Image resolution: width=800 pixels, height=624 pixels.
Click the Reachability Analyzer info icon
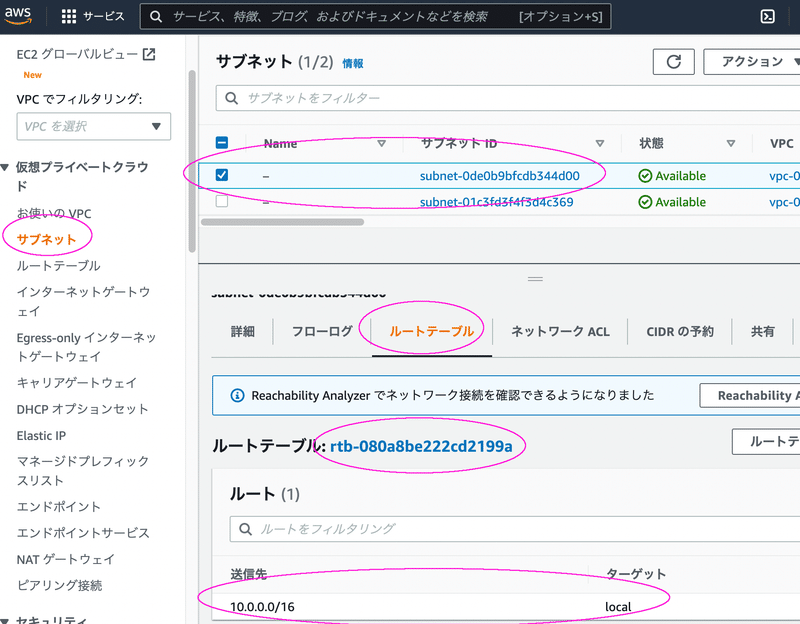237,395
